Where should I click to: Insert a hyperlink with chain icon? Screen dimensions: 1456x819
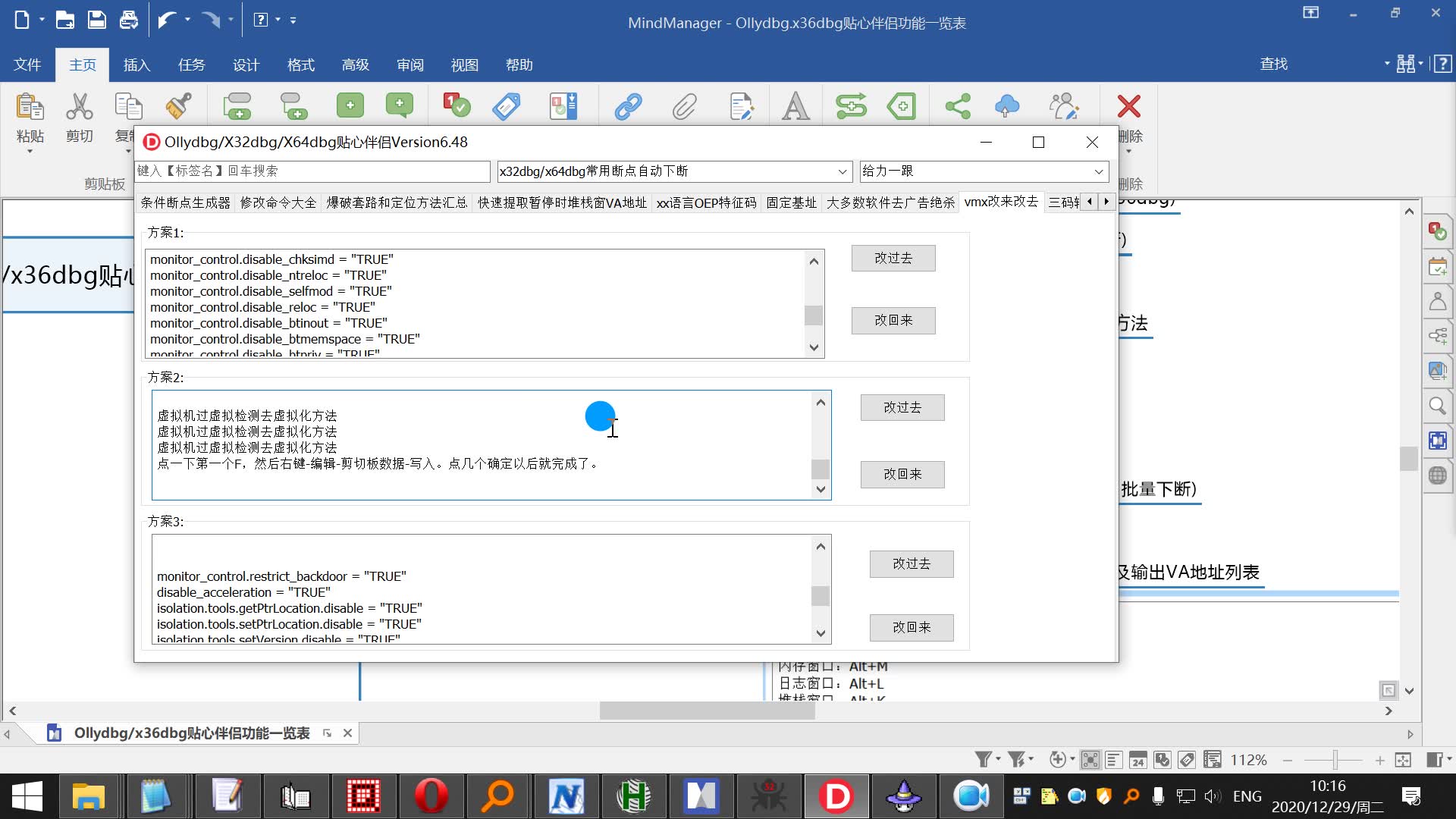628,106
